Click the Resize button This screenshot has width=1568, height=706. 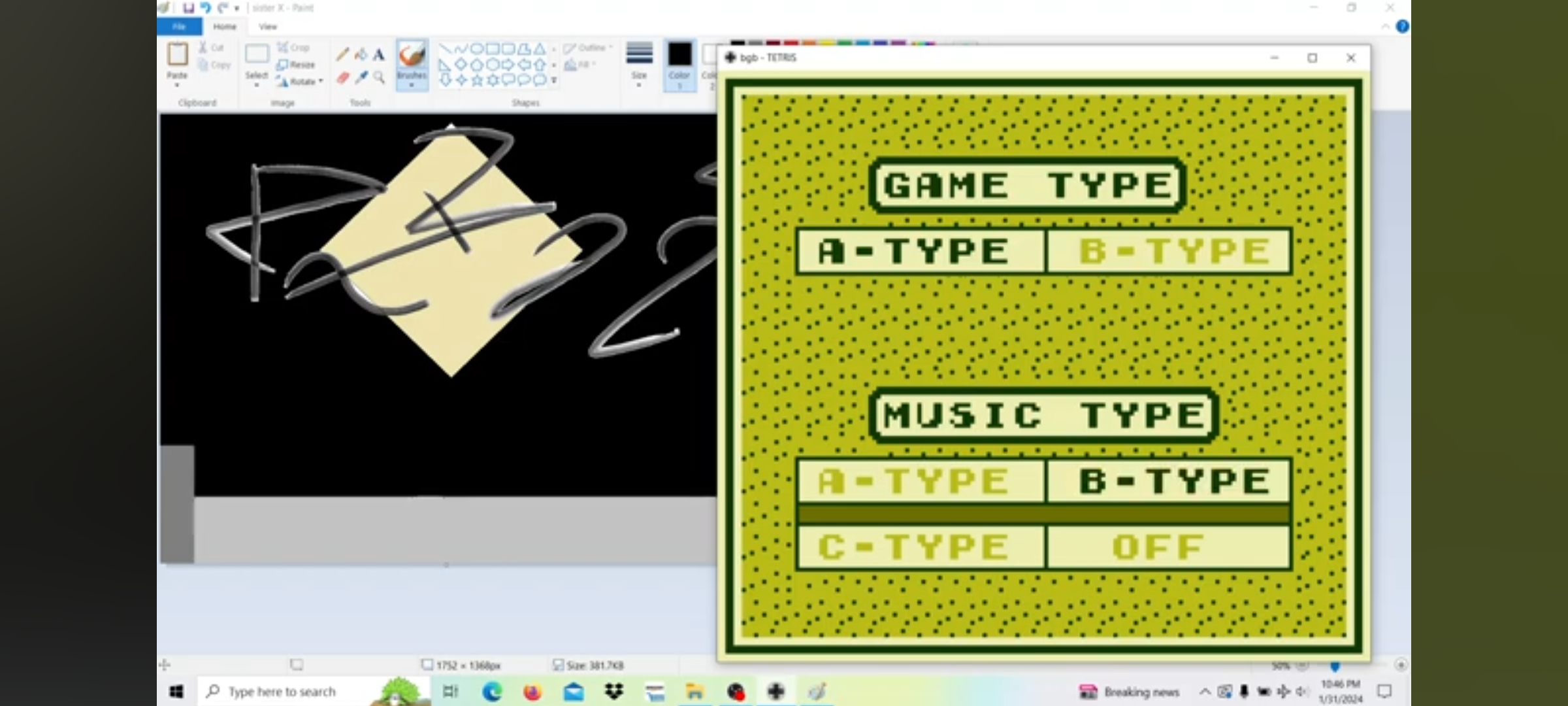coord(296,65)
